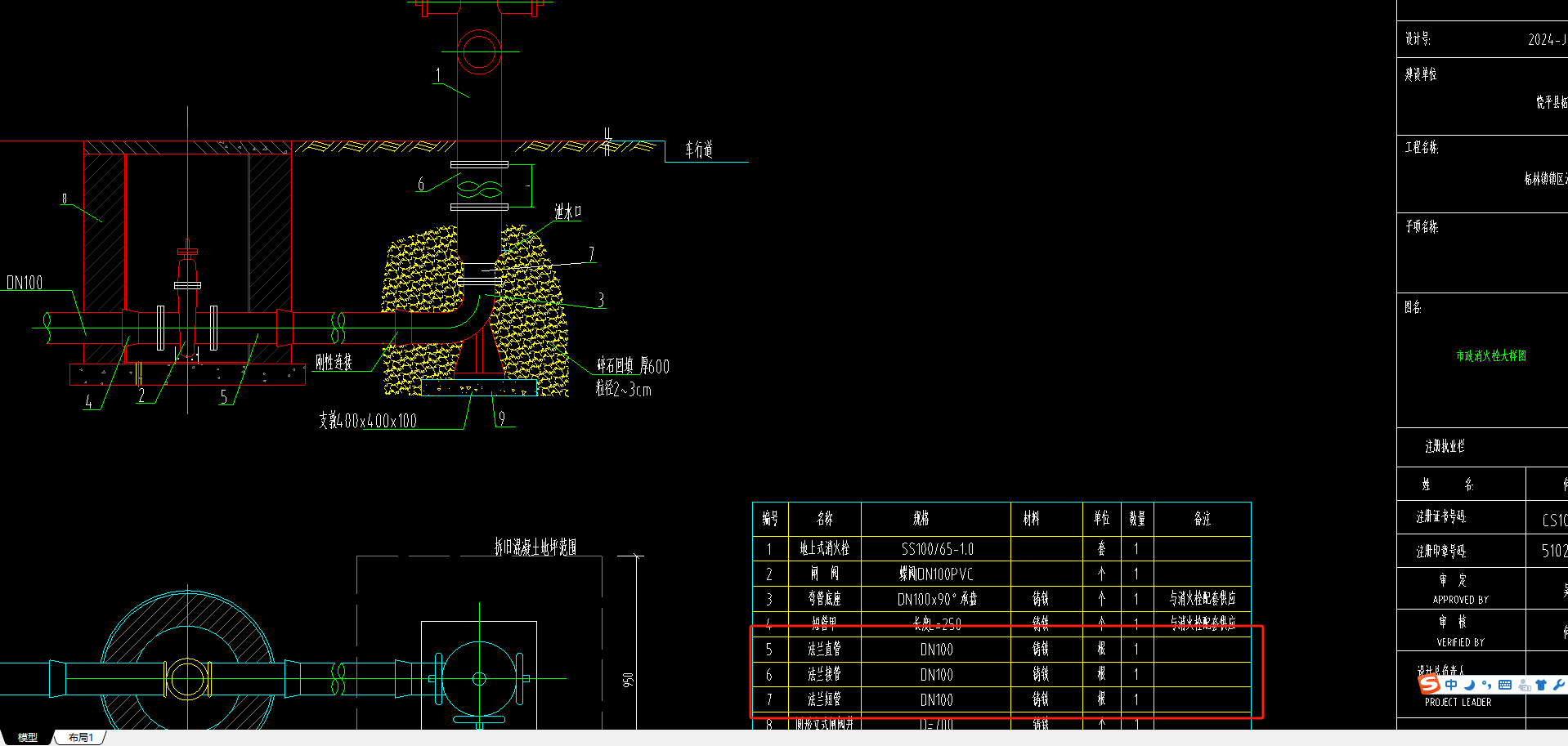This screenshot has width=1568, height=746.
Task: Click the 法兰接管 name cell
Action: (x=825, y=675)
